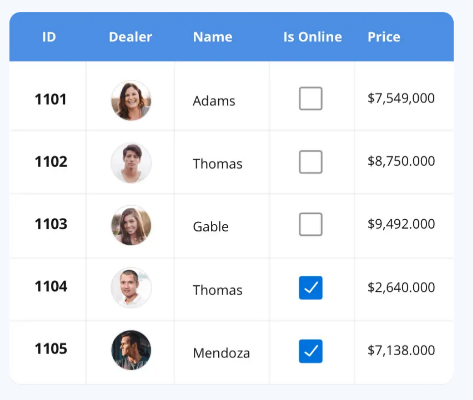Tick the online checkbox for Gable
473x400 pixels.
click(311, 224)
